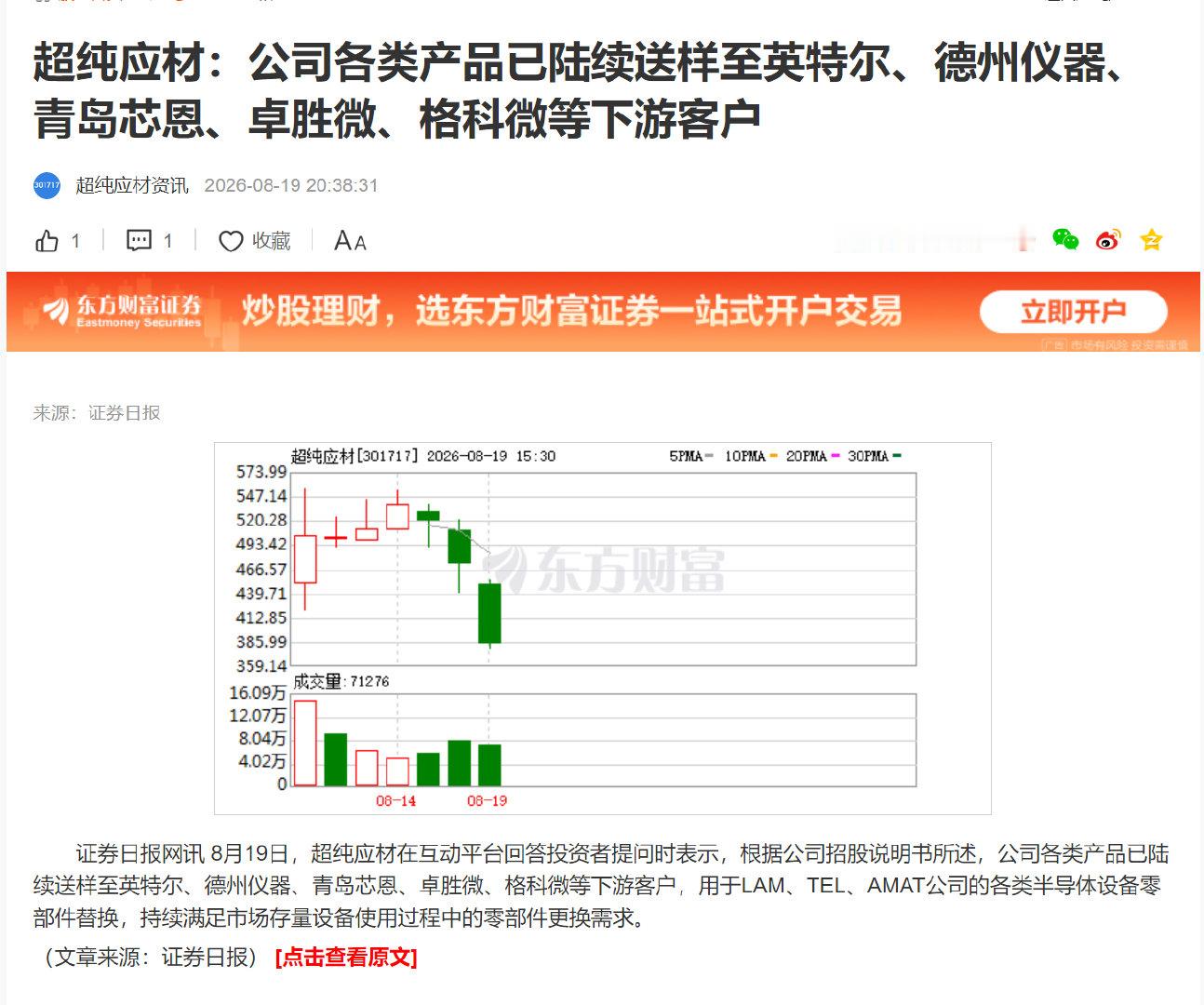Click the 来源: 证券日报 source text
1204x1005 pixels.
[x=97, y=412]
